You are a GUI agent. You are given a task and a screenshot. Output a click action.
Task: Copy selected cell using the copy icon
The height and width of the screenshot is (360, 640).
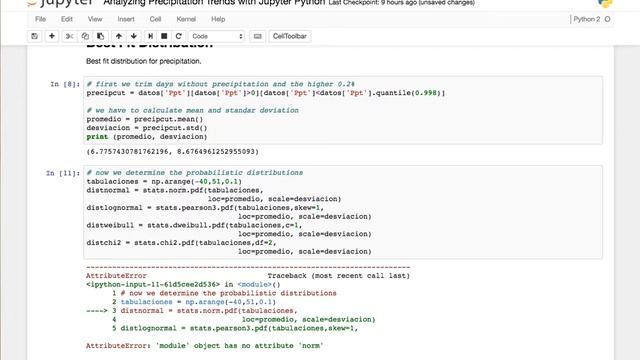85,36
